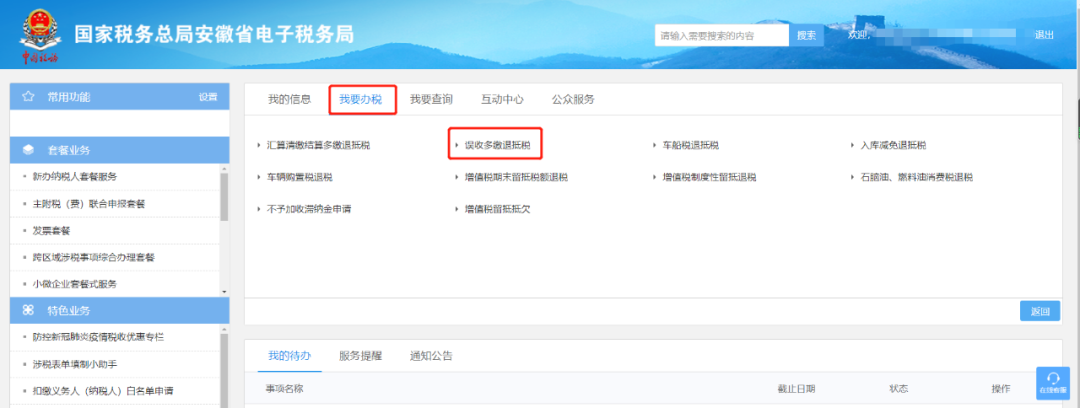Open 石脑油、燃料油消费税退税
Viewport: 1080px width, 408px height.
coord(917,177)
